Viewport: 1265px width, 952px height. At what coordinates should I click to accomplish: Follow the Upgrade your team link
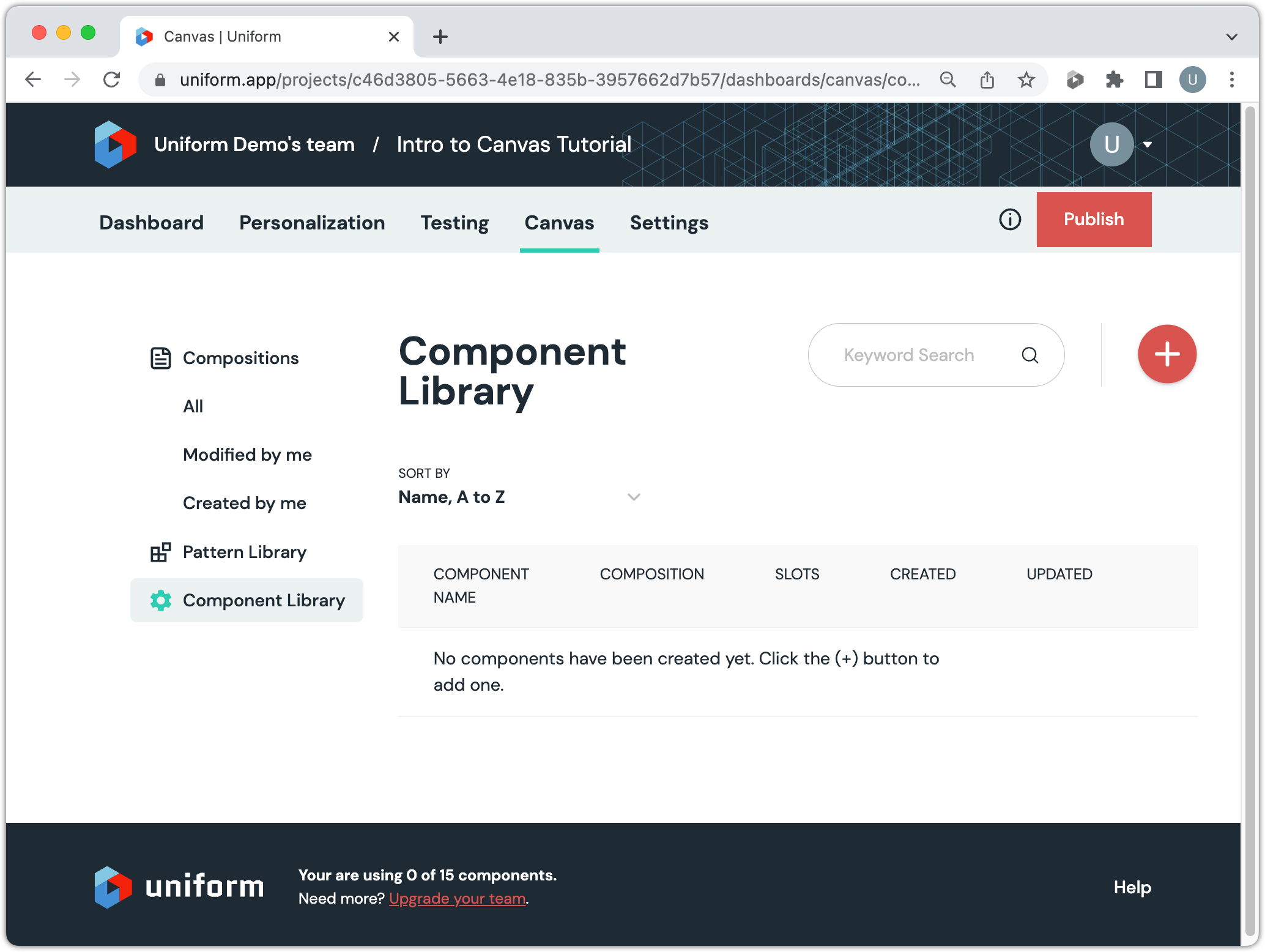pos(457,898)
